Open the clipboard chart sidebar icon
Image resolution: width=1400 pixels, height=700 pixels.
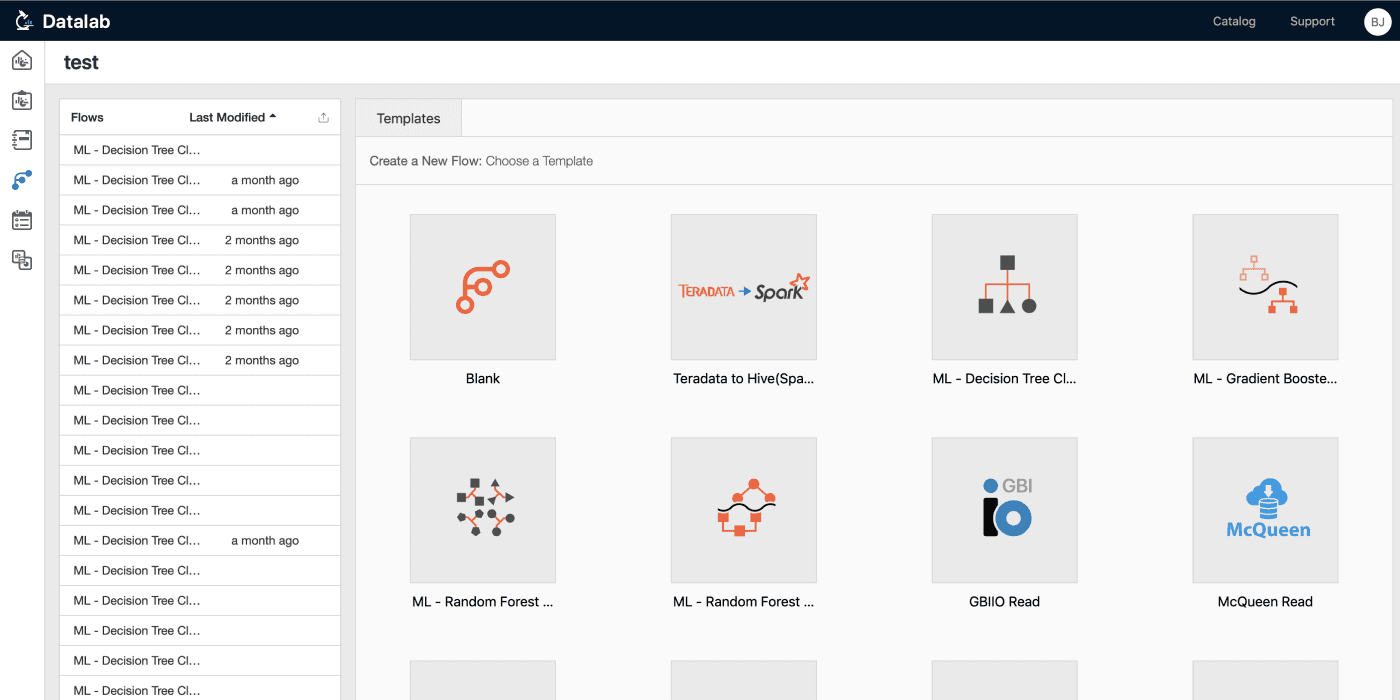click(x=22, y=100)
